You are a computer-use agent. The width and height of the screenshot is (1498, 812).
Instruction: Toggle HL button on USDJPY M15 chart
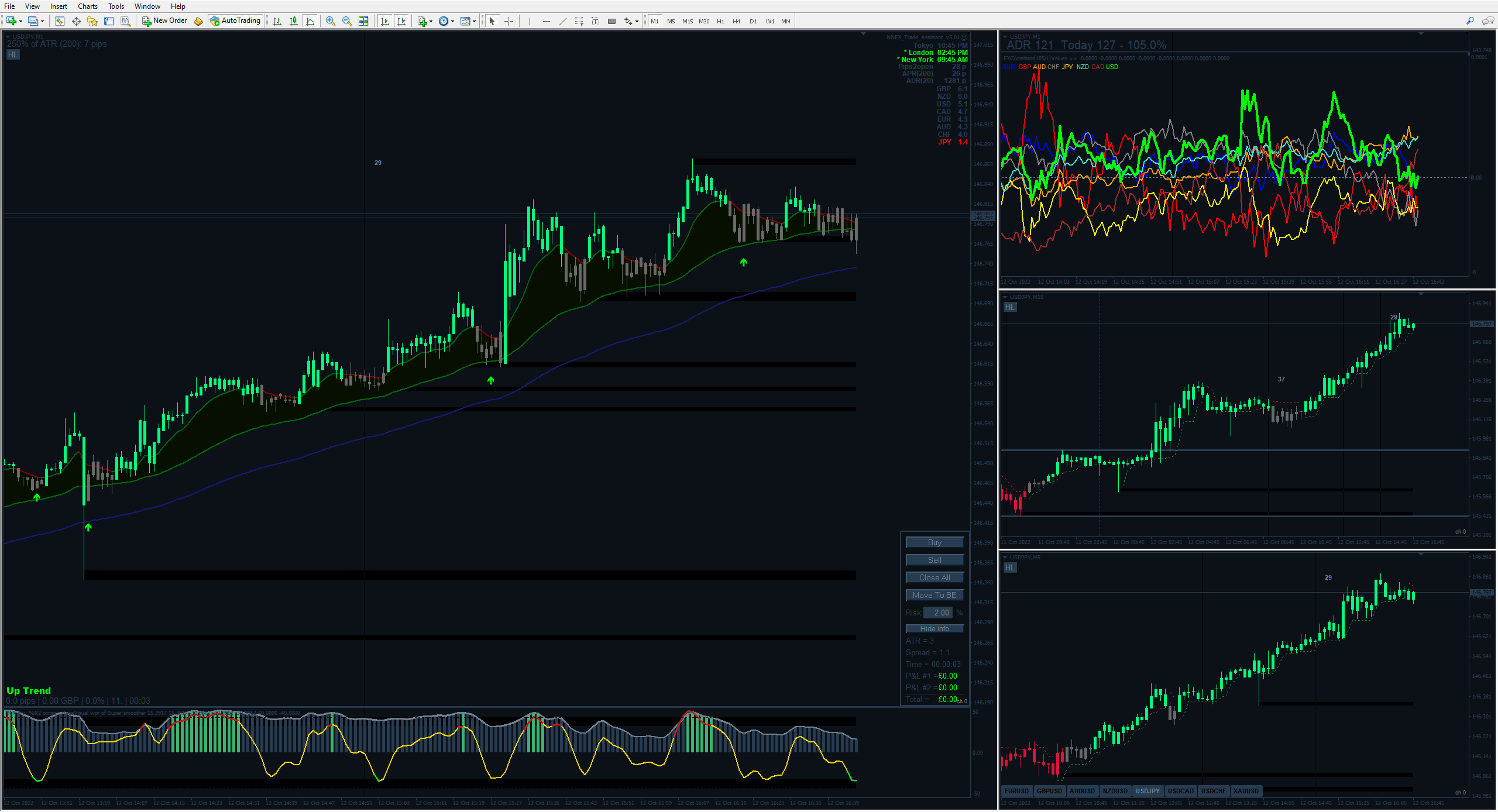point(1010,307)
